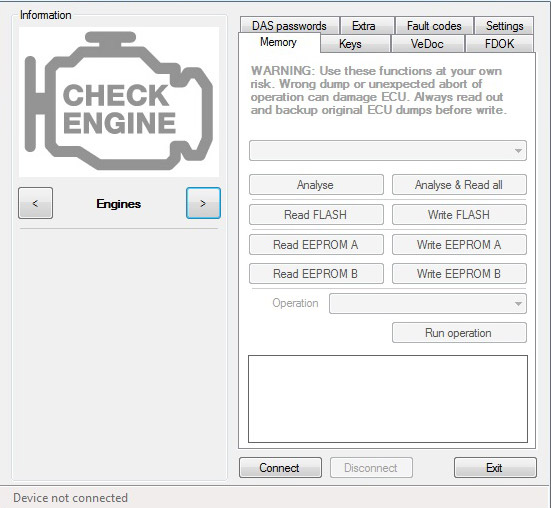The height and width of the screenshot is (508, 551).
Task: Go to next category with right arrow
Action: click(203, 203)
